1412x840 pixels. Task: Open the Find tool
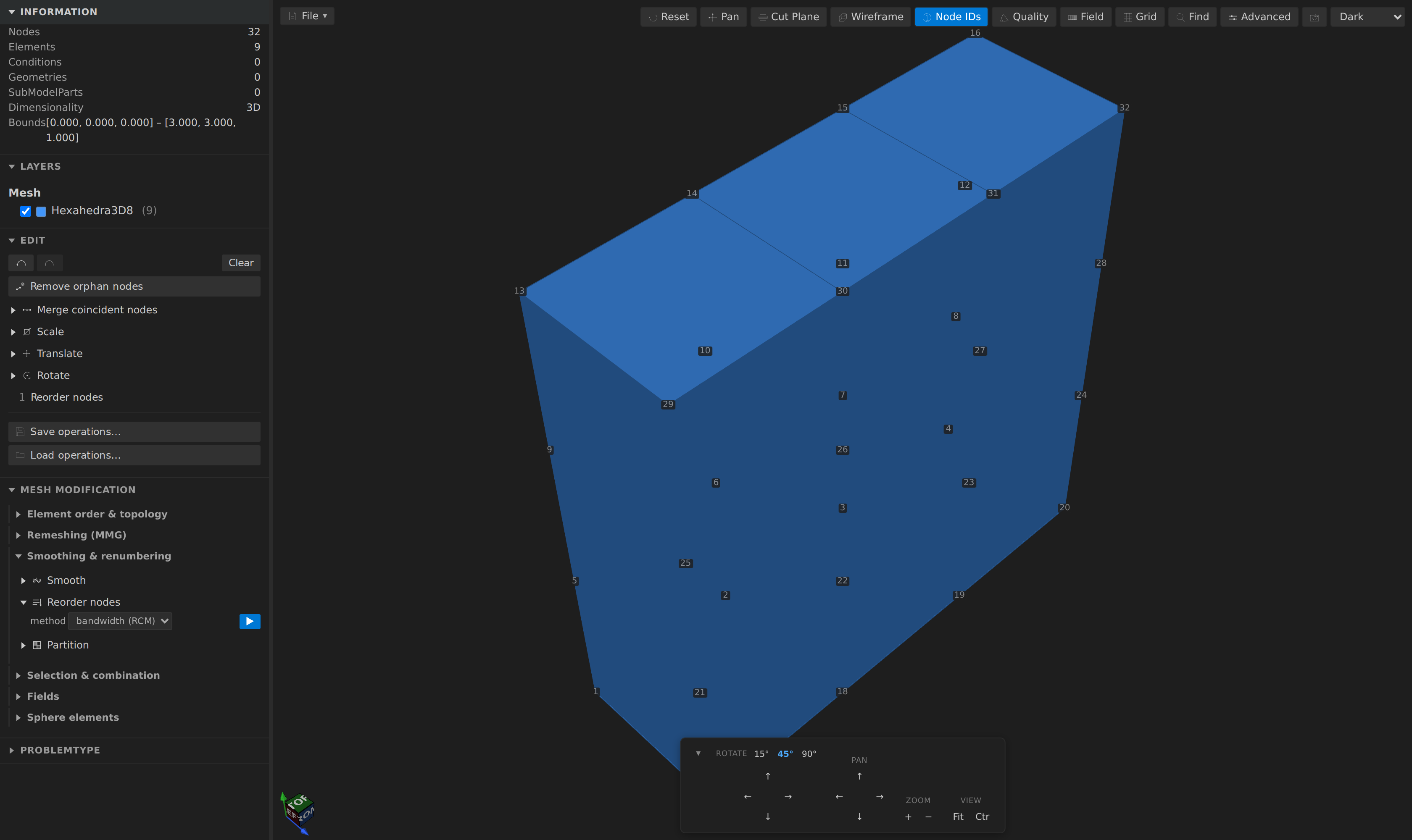click(x=1192, y=17)
